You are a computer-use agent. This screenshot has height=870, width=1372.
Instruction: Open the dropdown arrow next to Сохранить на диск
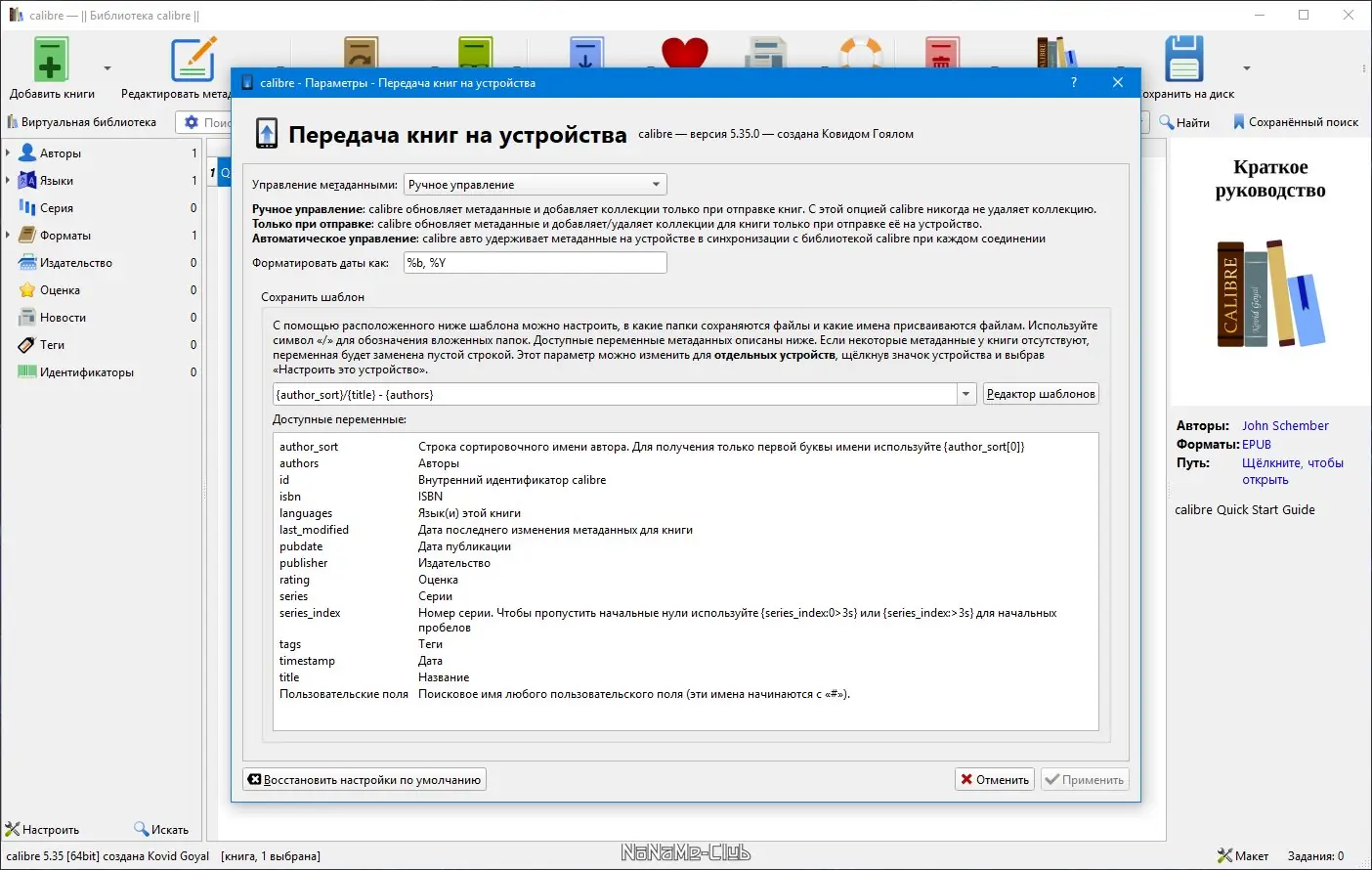pyautogui.click(x=1246, y=68)
